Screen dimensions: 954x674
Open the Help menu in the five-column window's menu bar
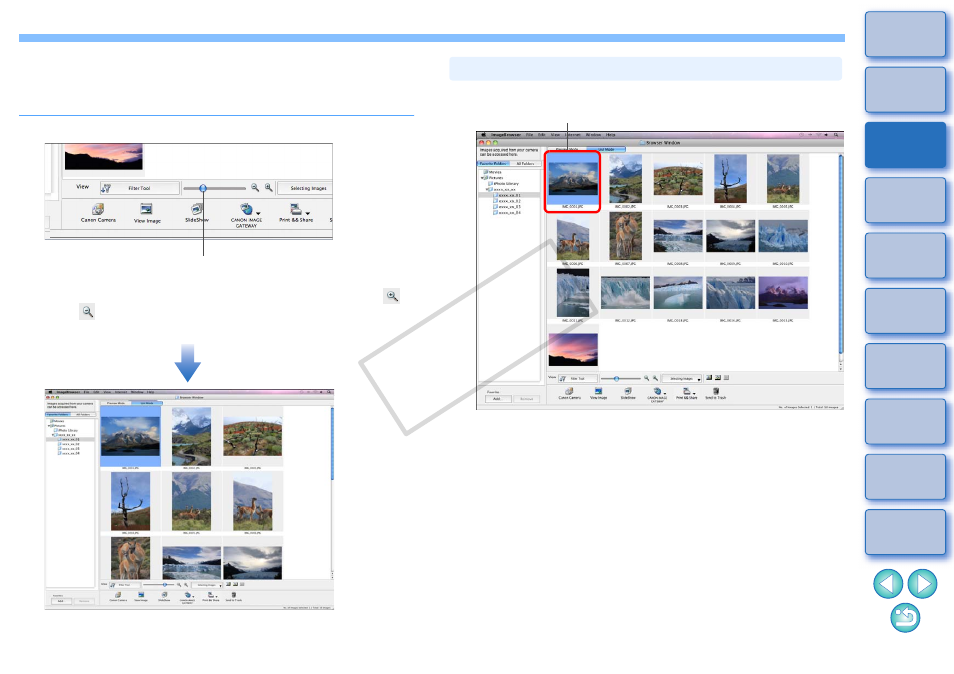point(611,135)
